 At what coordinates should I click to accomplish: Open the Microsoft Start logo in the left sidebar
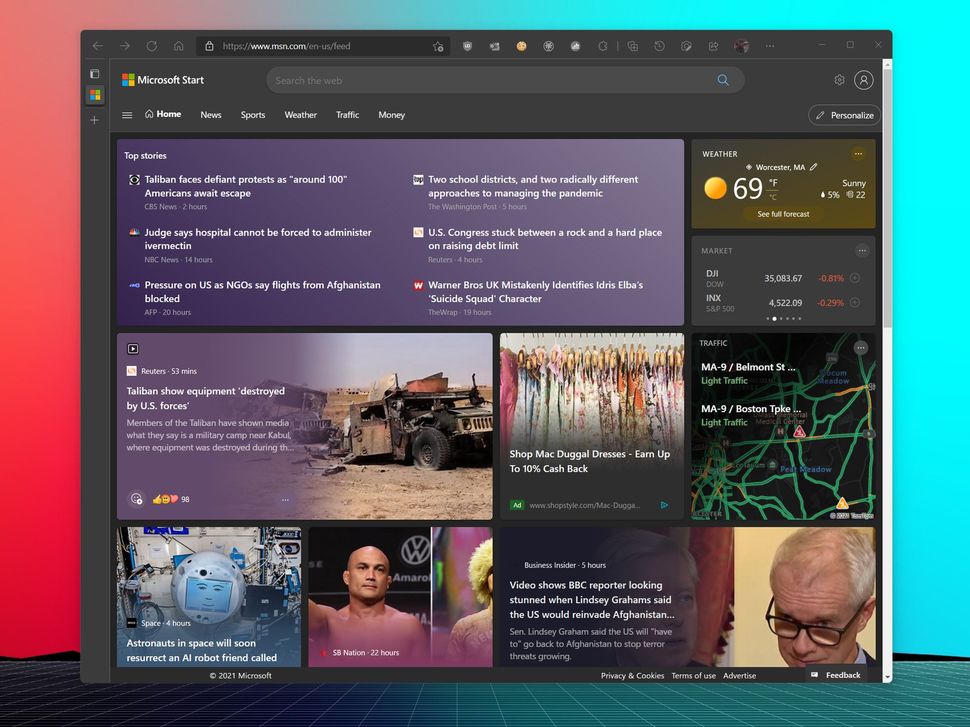(95, 95)
